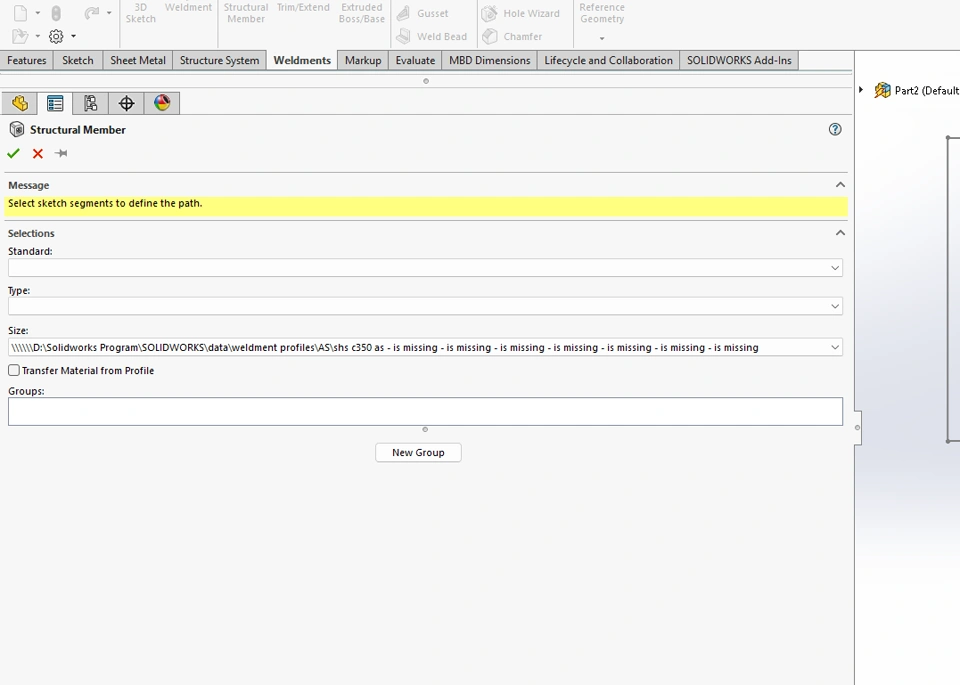Show the FeatureManager design tree tab

click(x=20, y=103)
